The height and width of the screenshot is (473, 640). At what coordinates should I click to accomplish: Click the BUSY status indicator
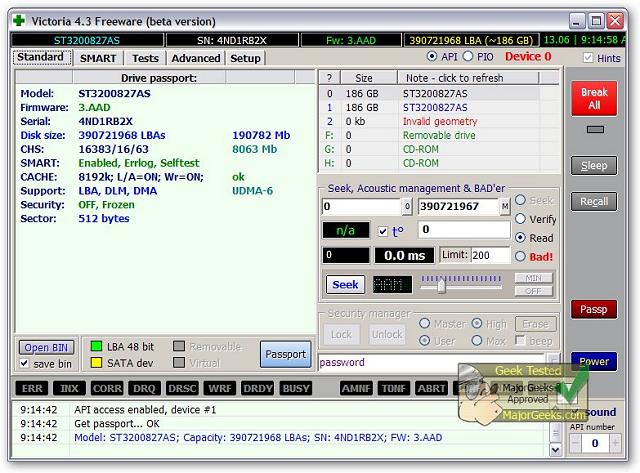pos(296,388)
